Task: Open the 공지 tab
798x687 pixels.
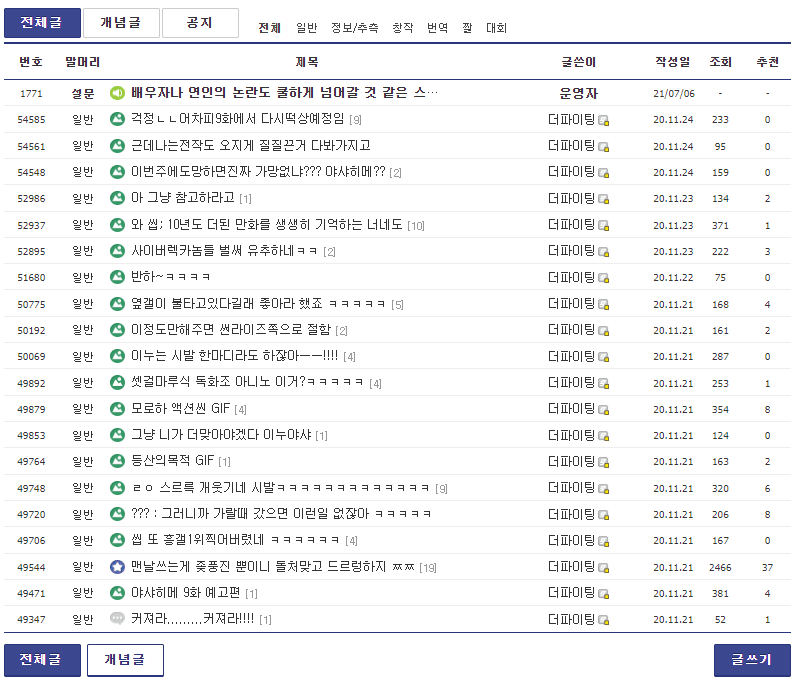Action: 200,23
